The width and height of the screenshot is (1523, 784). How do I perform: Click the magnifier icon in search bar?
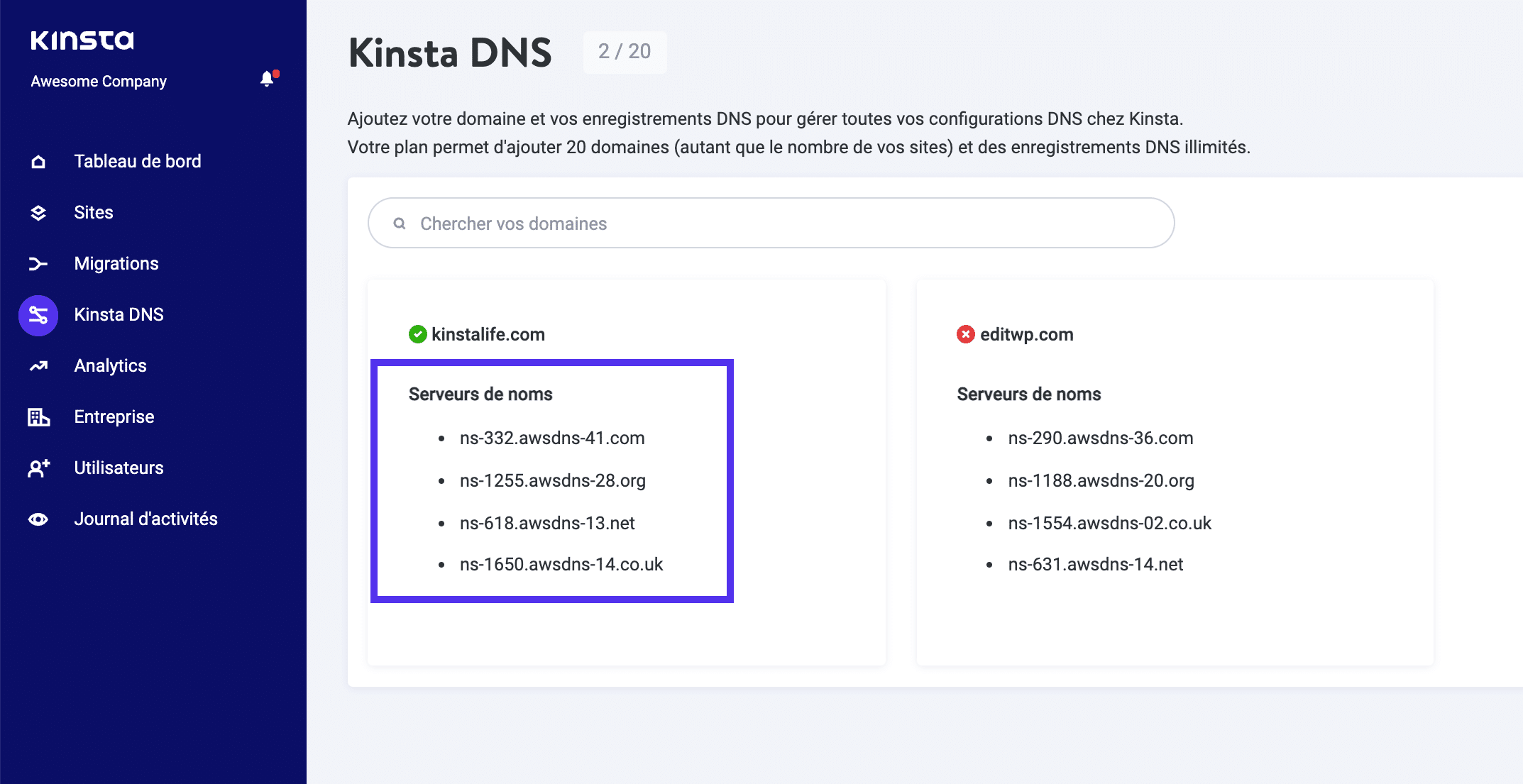pos(400,222)
